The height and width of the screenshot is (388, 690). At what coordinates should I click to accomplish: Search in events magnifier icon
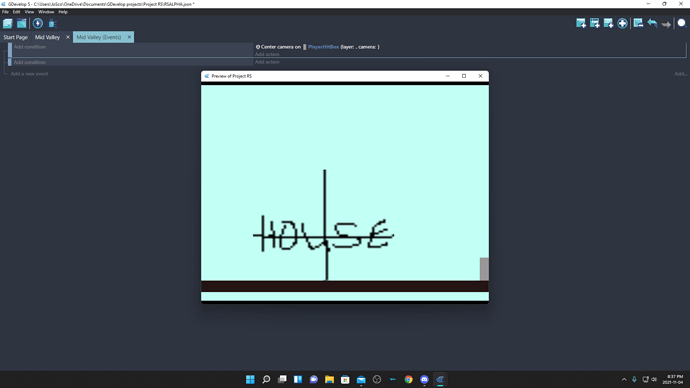point(682,23)
